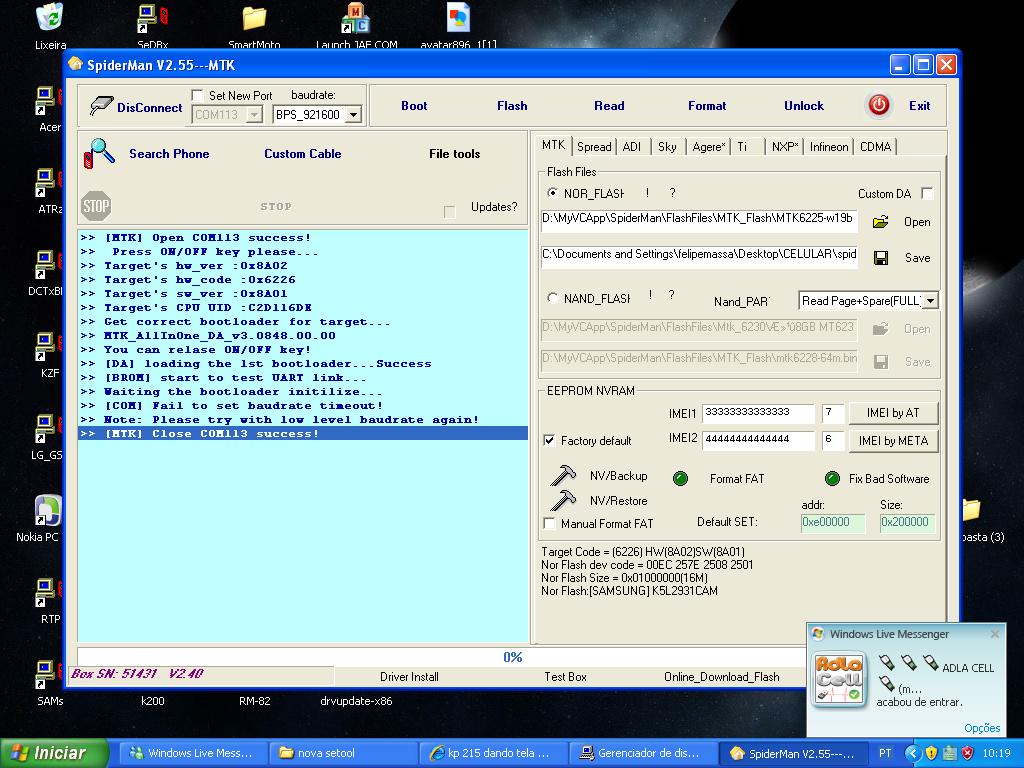Click the Iniciar start button
The image size is (1024, 768).
pos(55,753)
